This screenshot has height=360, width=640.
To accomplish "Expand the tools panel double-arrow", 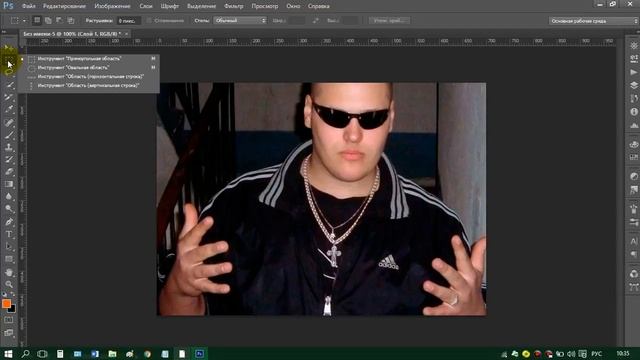I will click(x=4, y=31).
